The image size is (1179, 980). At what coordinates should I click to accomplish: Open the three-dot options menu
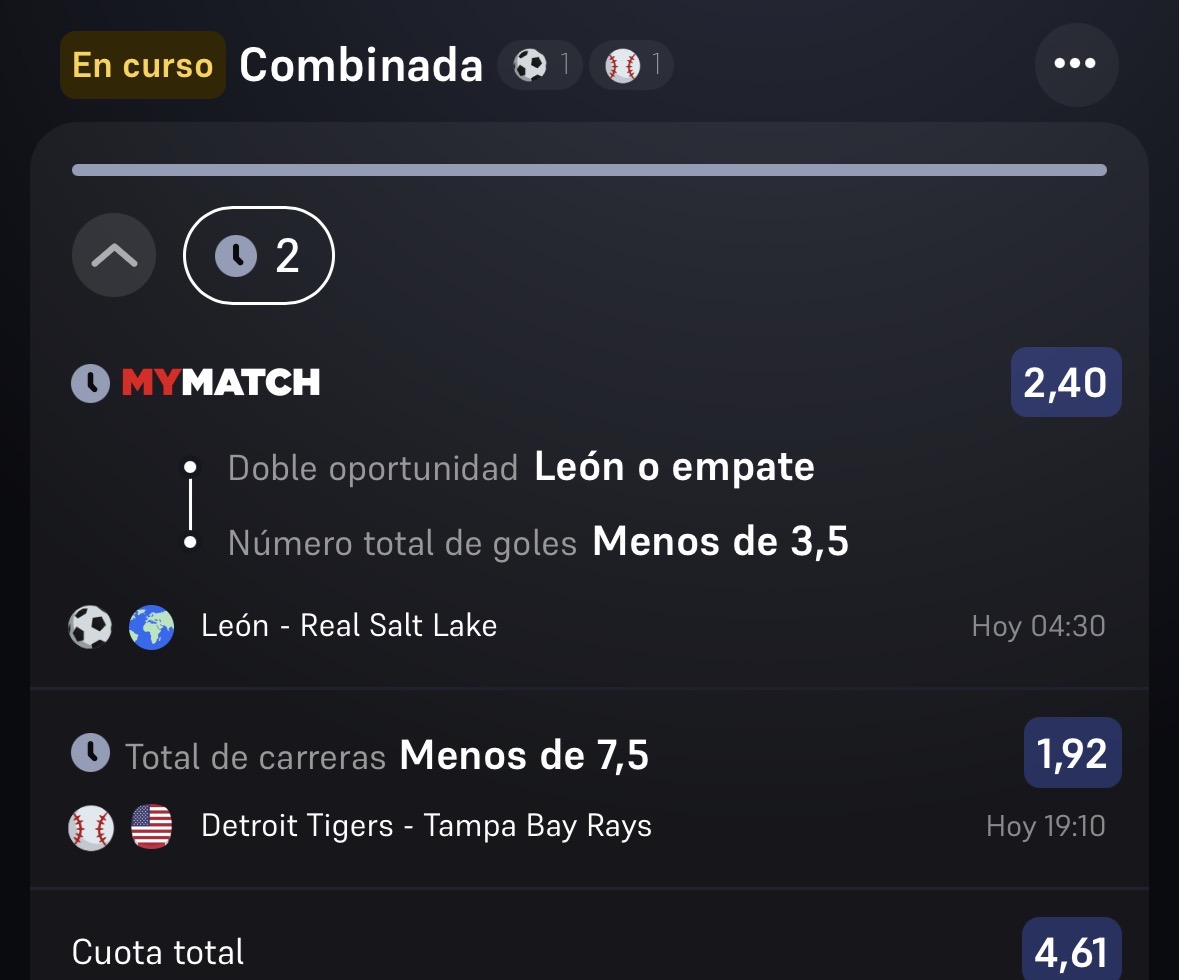click(x=1076, y=65)
